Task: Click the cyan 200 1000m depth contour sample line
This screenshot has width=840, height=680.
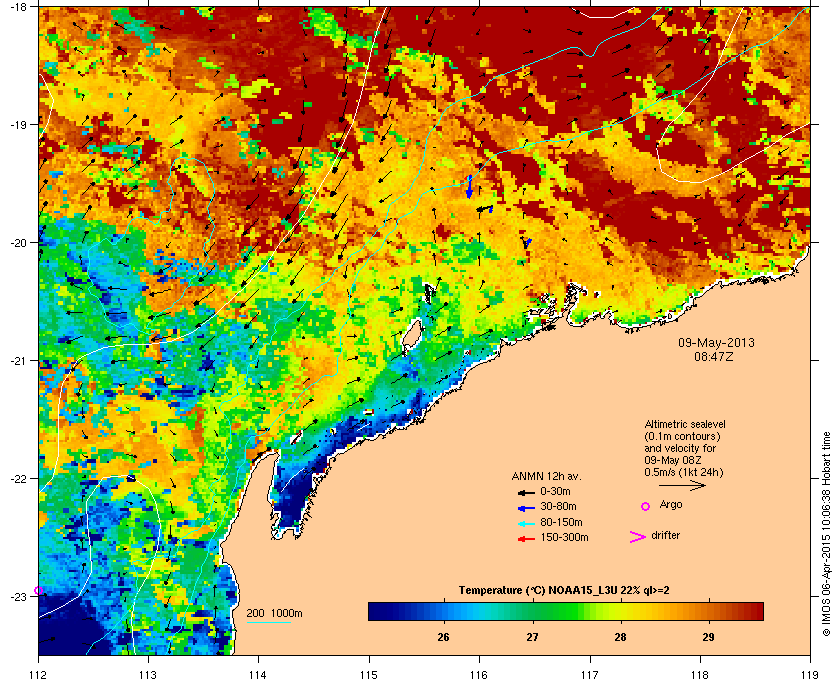Action: click(268, 622)
